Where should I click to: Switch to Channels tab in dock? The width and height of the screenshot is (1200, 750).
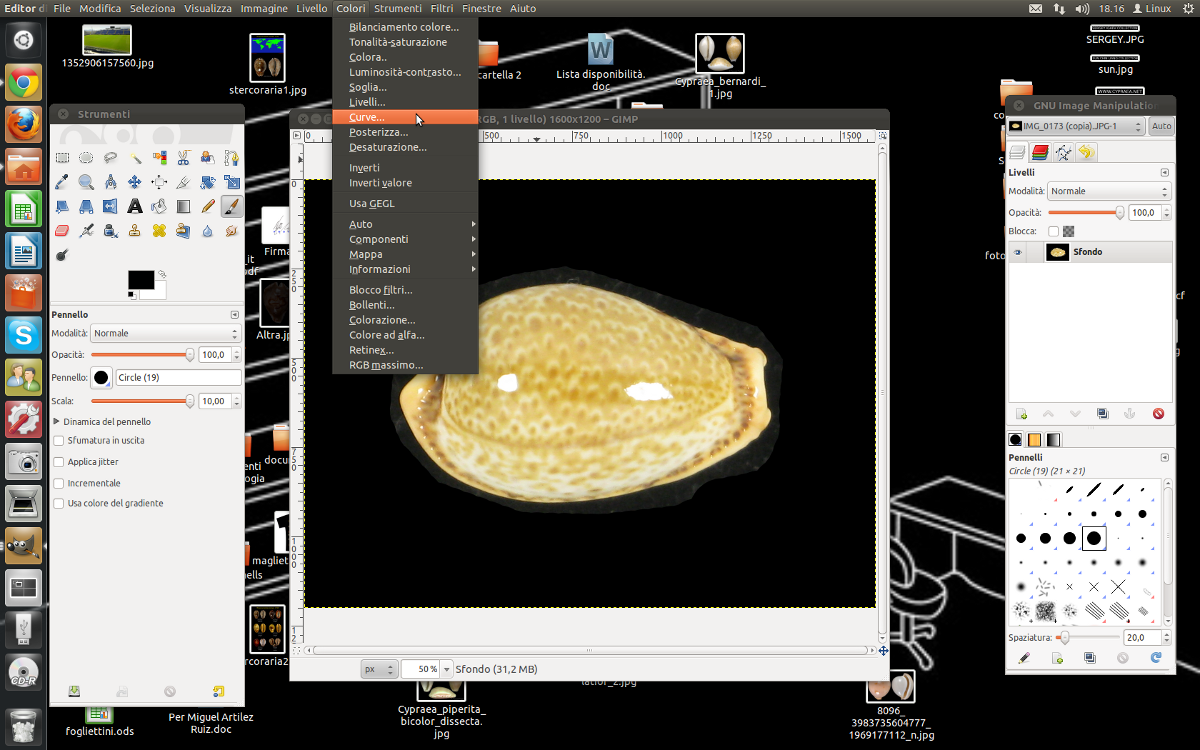click(1040, 152)
